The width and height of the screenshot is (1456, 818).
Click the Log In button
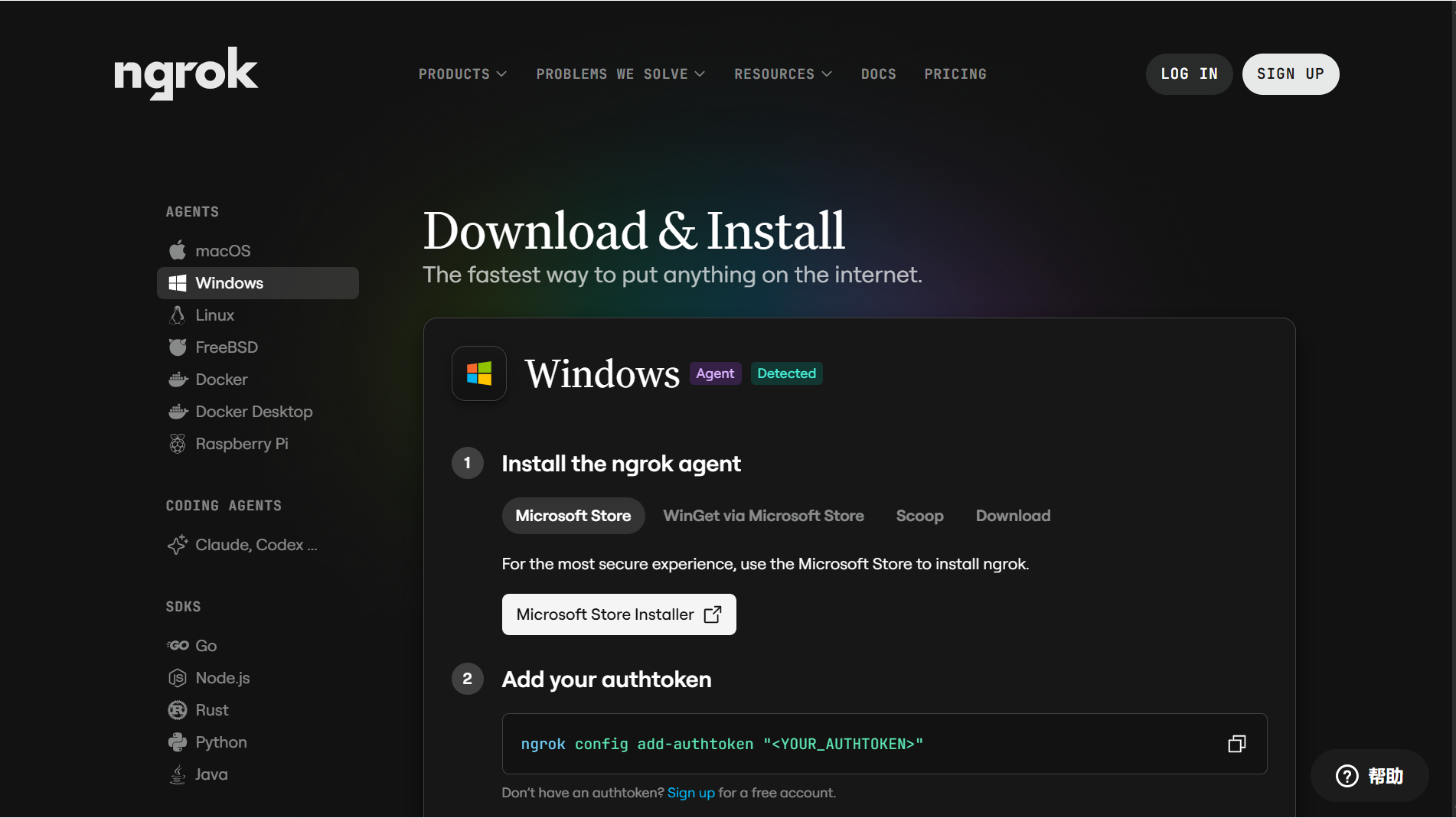tap(1189, 74)
